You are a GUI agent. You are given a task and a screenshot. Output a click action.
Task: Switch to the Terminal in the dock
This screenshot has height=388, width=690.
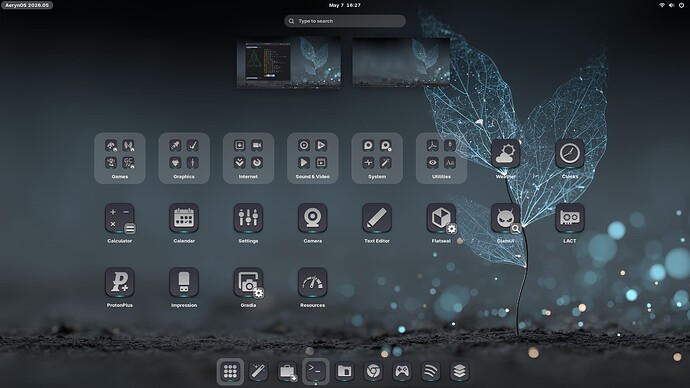316,371
